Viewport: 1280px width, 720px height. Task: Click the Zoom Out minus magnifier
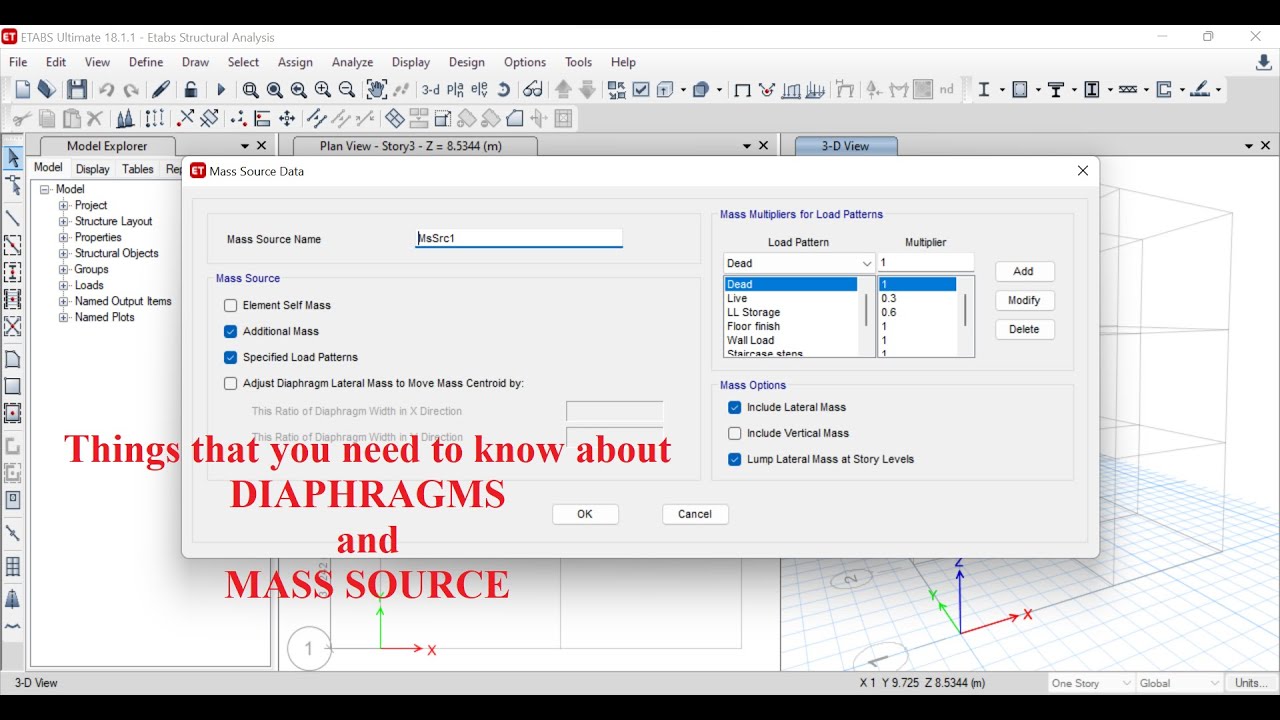pyautogui.click(x=347, y=90)
